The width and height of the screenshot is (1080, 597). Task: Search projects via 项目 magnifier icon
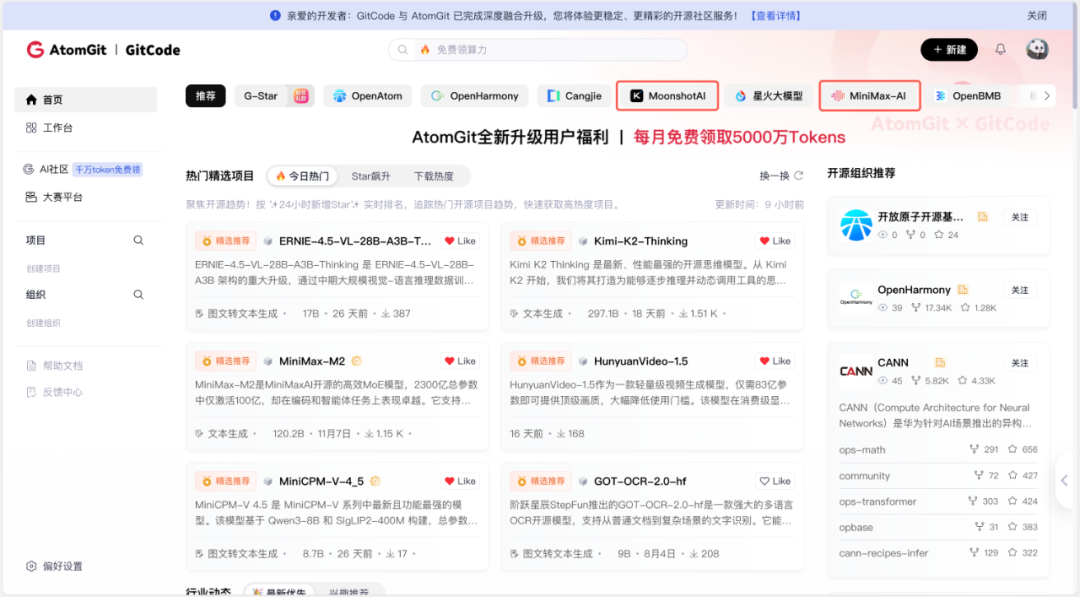(138, 240)
